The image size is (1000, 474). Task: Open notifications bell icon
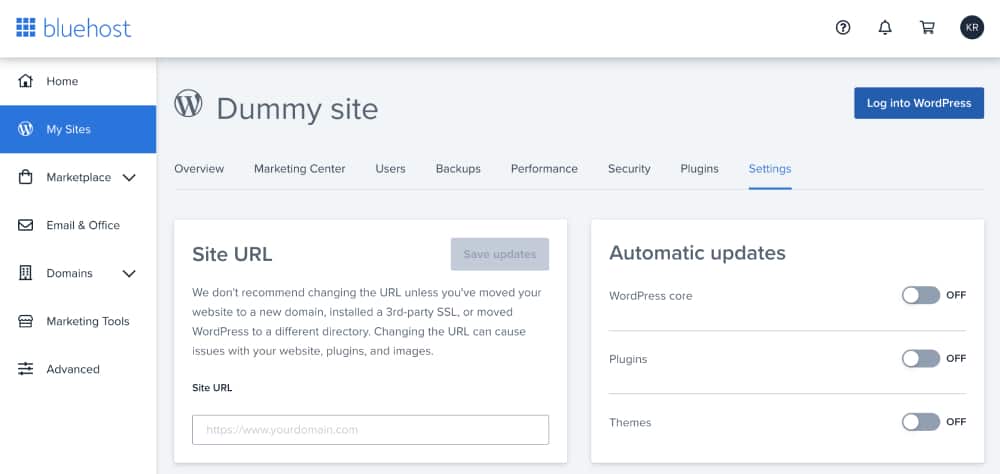[x=885, y=28]
